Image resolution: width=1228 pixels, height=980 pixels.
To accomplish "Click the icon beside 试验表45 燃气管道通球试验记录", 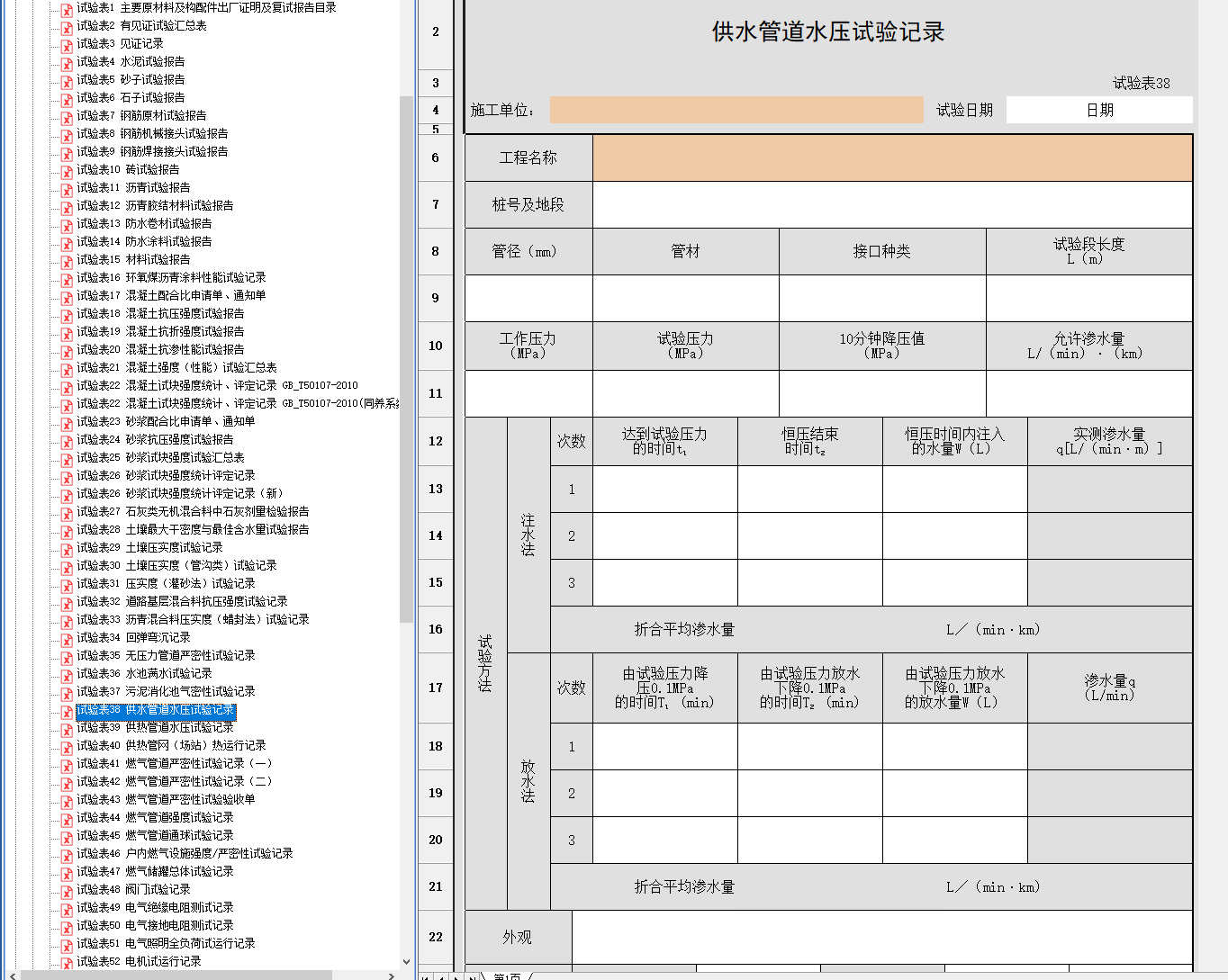I will 67,837.
